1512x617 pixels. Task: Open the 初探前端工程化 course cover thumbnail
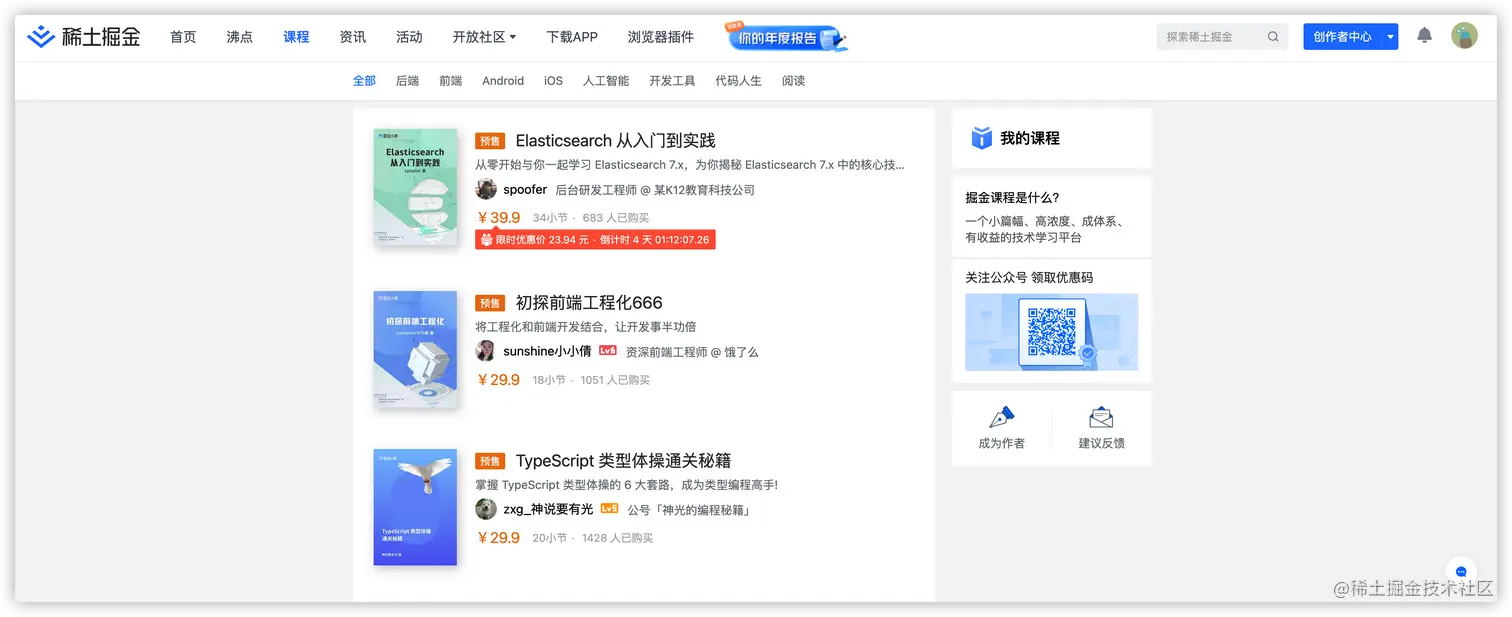pos(415,349)
